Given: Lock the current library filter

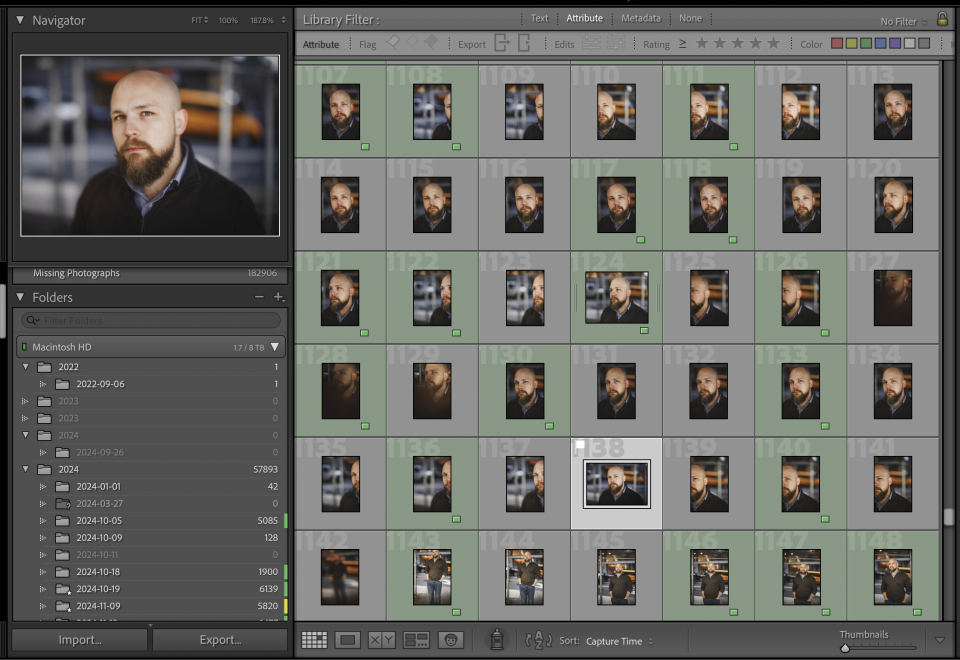Looking at the screenshot, I should point(944,18).
